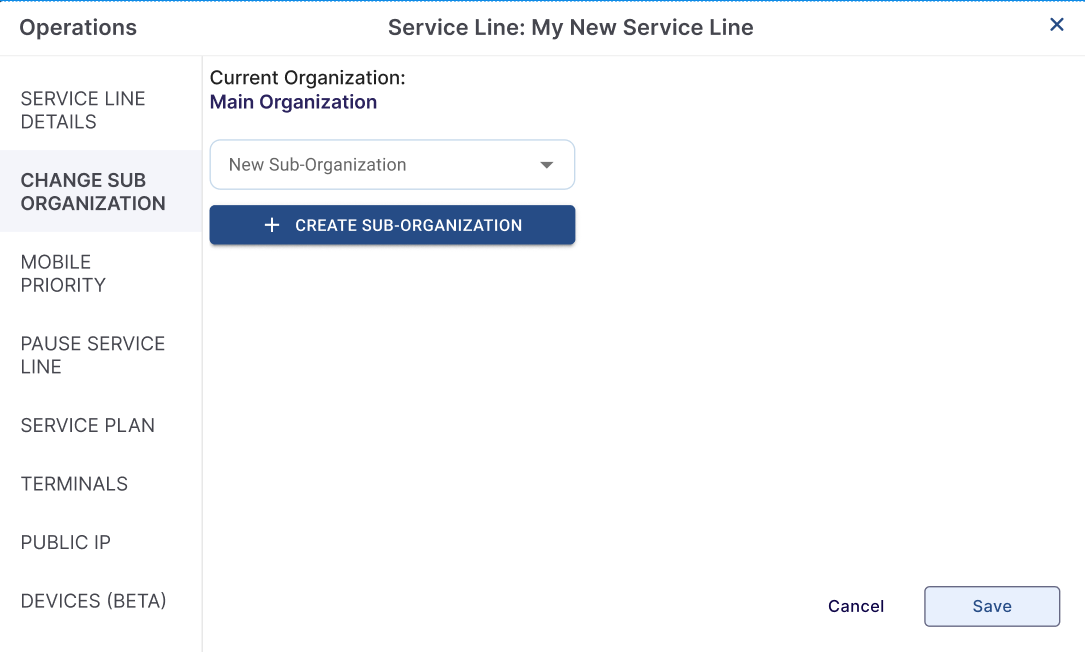The height and width of the screenshot is (652, 1085).
Task: Open the Devices (Beta) tab
Action: (93, 601)
